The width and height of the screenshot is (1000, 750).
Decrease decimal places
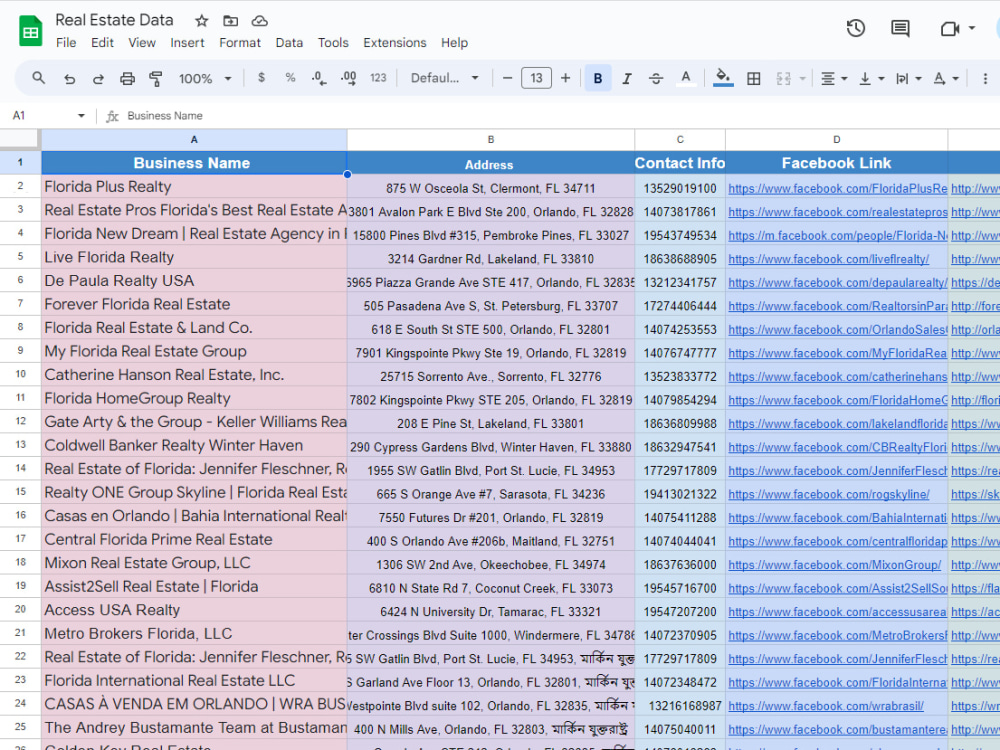point(319,78)
